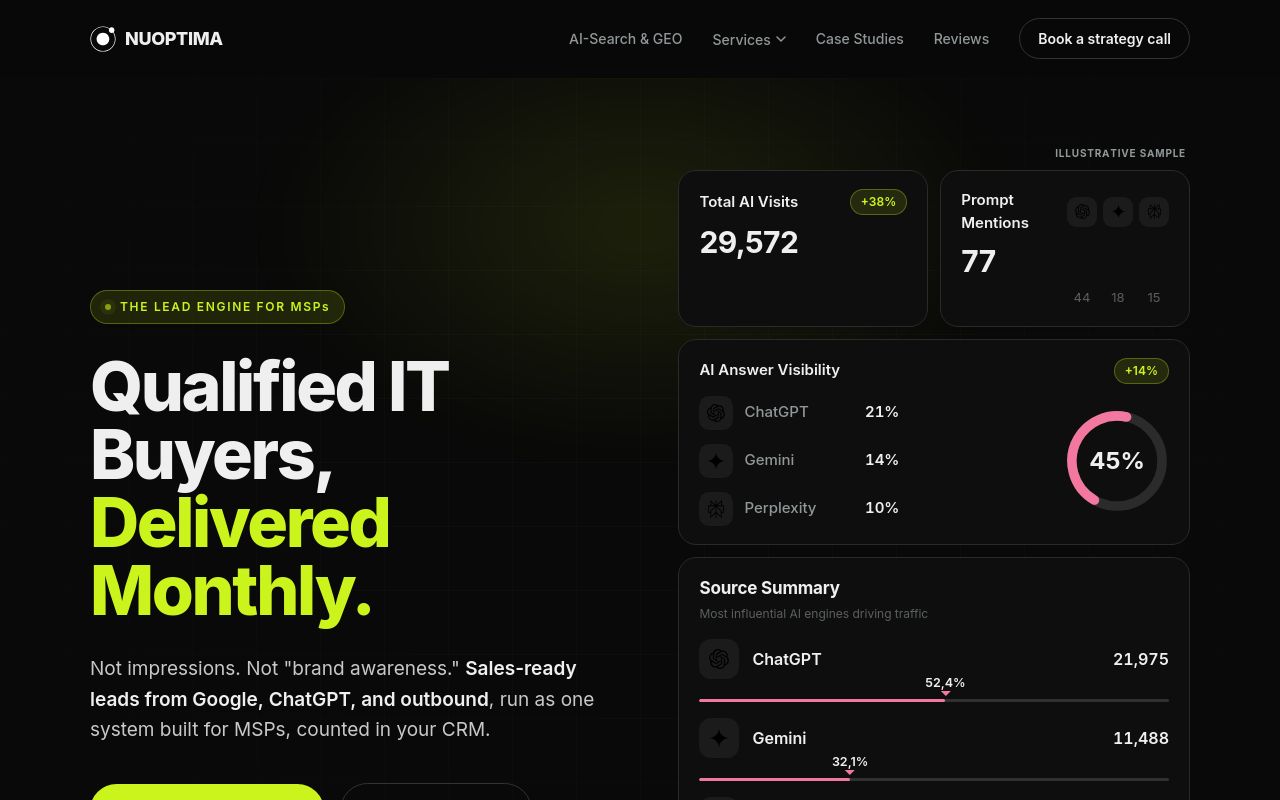Viewport: 1280px width, 800px height.
Task: Click the ChatGPT 52.4% progress bar
Action: click(934, 700)
